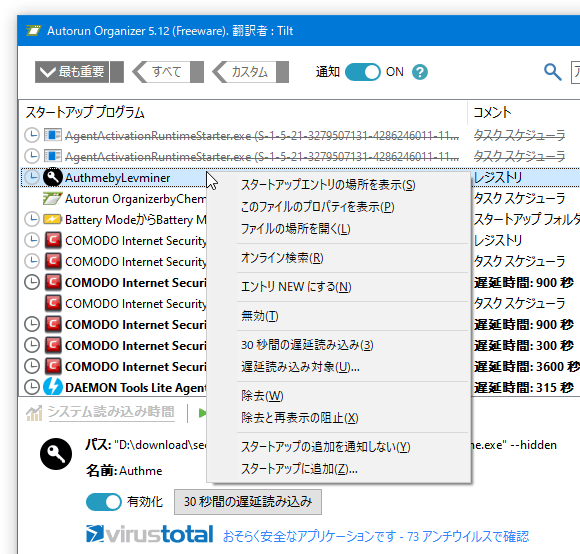Click the clock icon on Battery Mode row
Image resolution: width=580 pixels, height=554 pixels.
pos(32,219)
